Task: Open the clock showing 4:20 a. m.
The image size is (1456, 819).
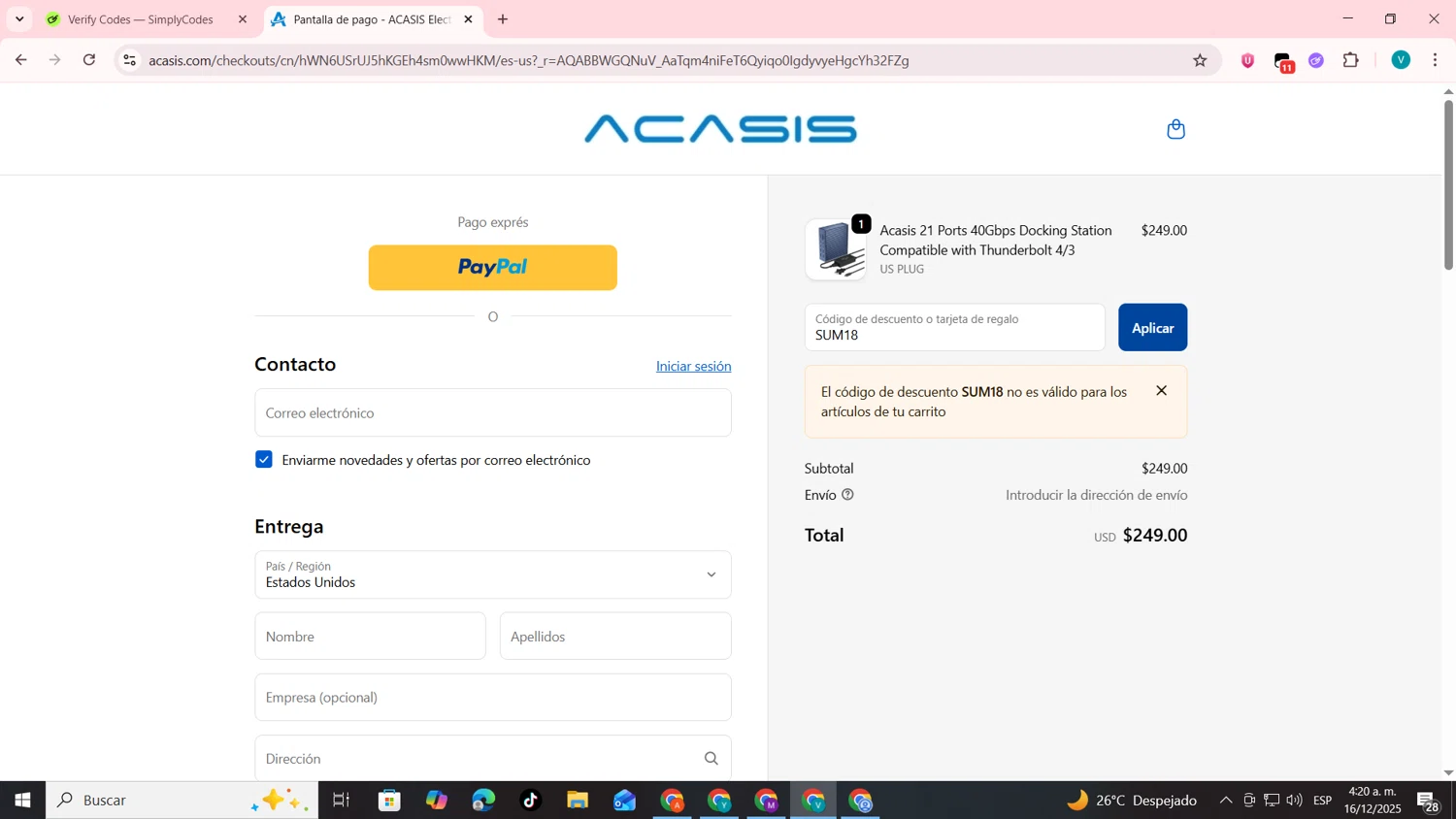Action: (x=1373, y=801)
